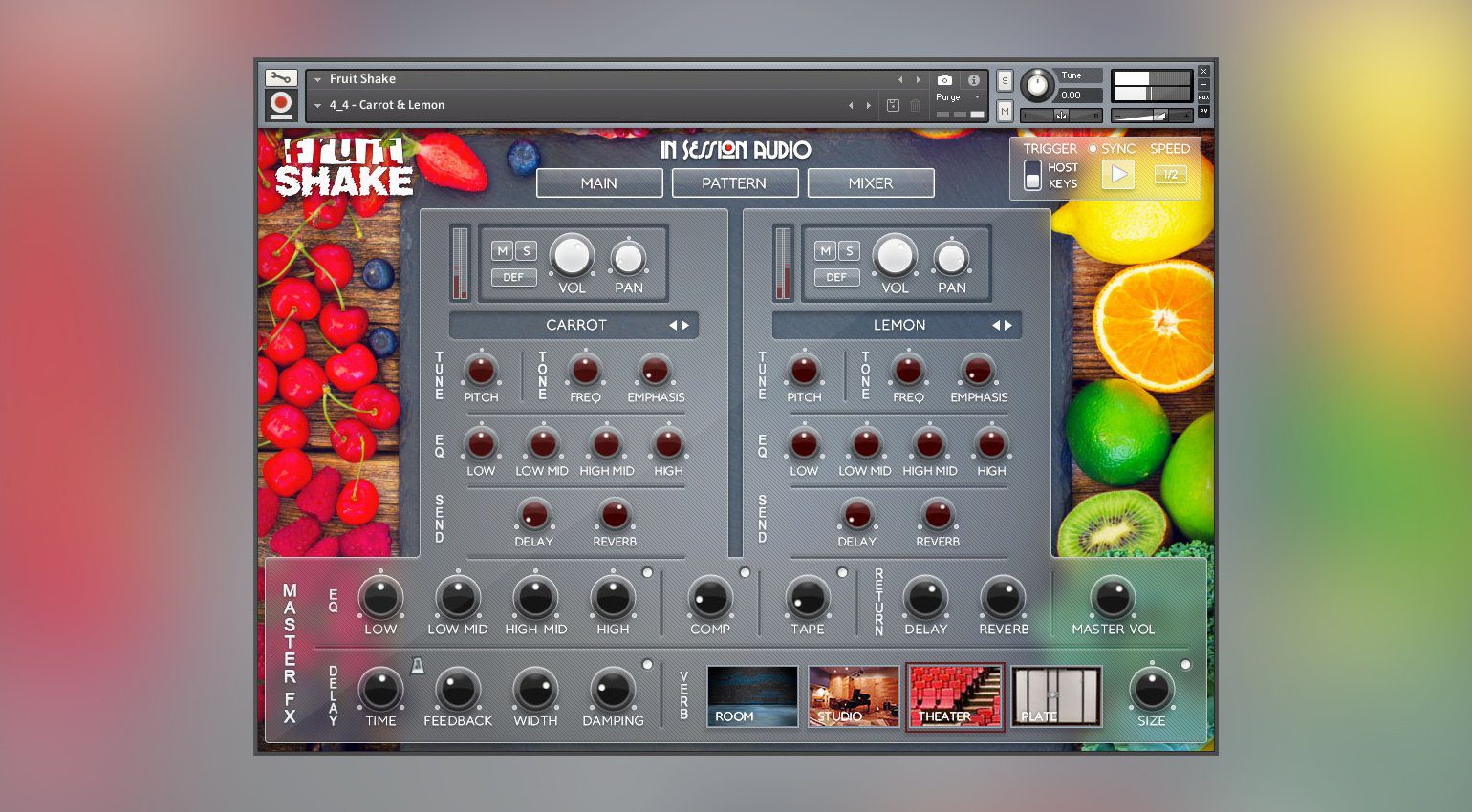Screen dimensions: 1472x812
Task: Click the Lemon EMPHASIS knob
Action: 978,370
